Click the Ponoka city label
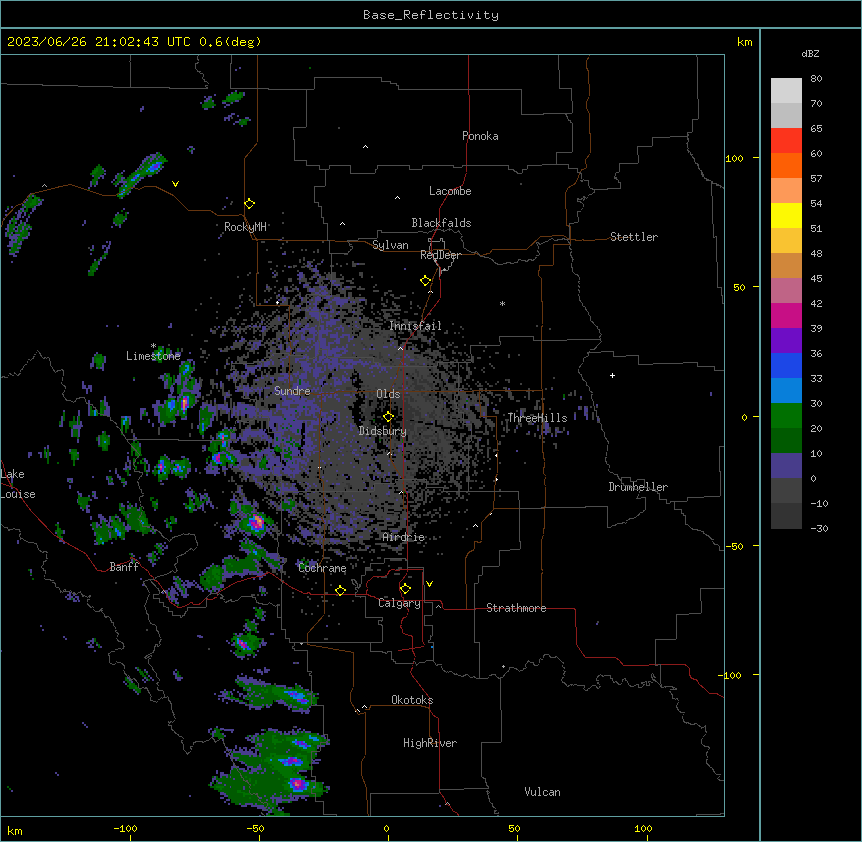 coord(480,136)
